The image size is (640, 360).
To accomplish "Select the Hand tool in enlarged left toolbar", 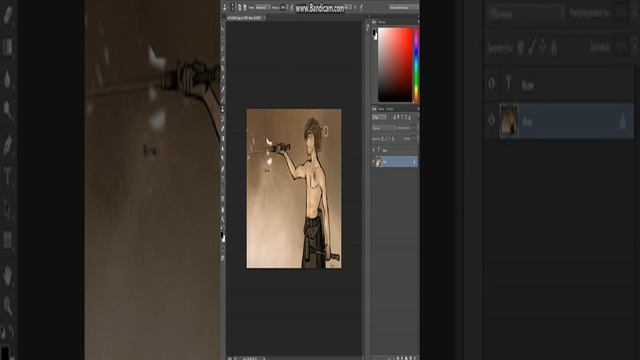I will pyautogui.click(x=7, y=274).
